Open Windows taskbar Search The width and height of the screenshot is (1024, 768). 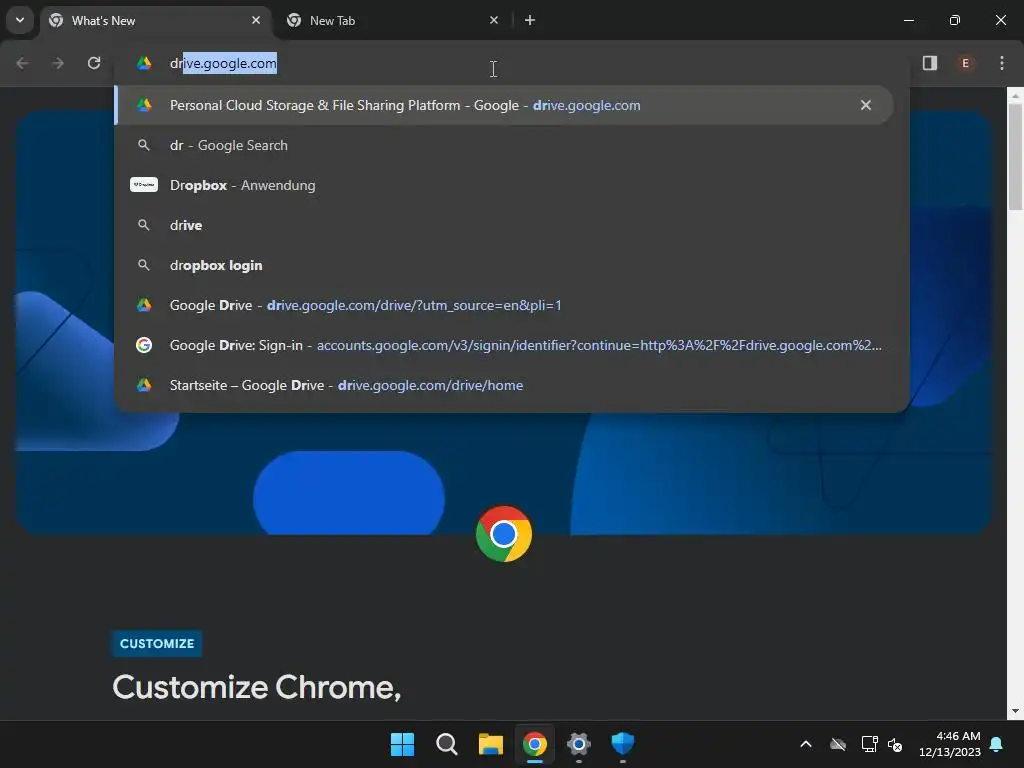pos(447,744)
